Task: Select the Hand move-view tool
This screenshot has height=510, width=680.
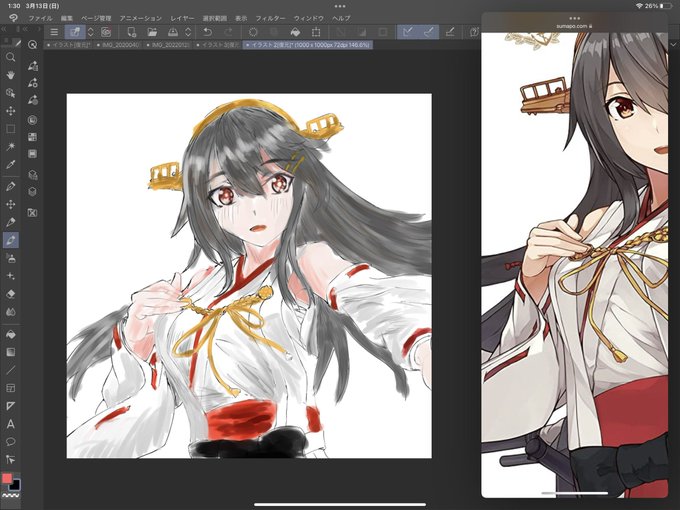Action: pyautogui.click(x=10, y=75)
